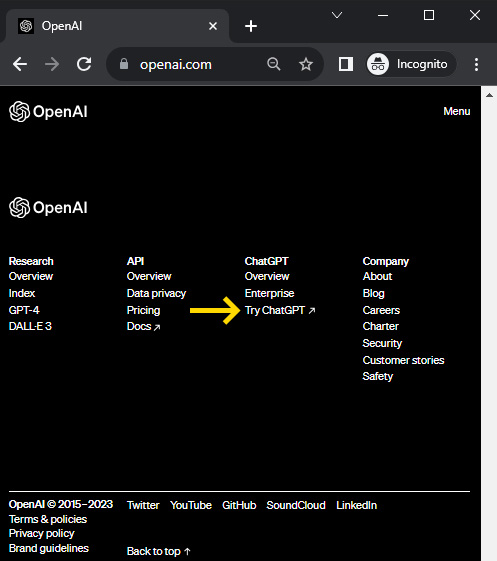The image size is (497, 561).
Task: Minimize the browser window
Action: [383, 15]
